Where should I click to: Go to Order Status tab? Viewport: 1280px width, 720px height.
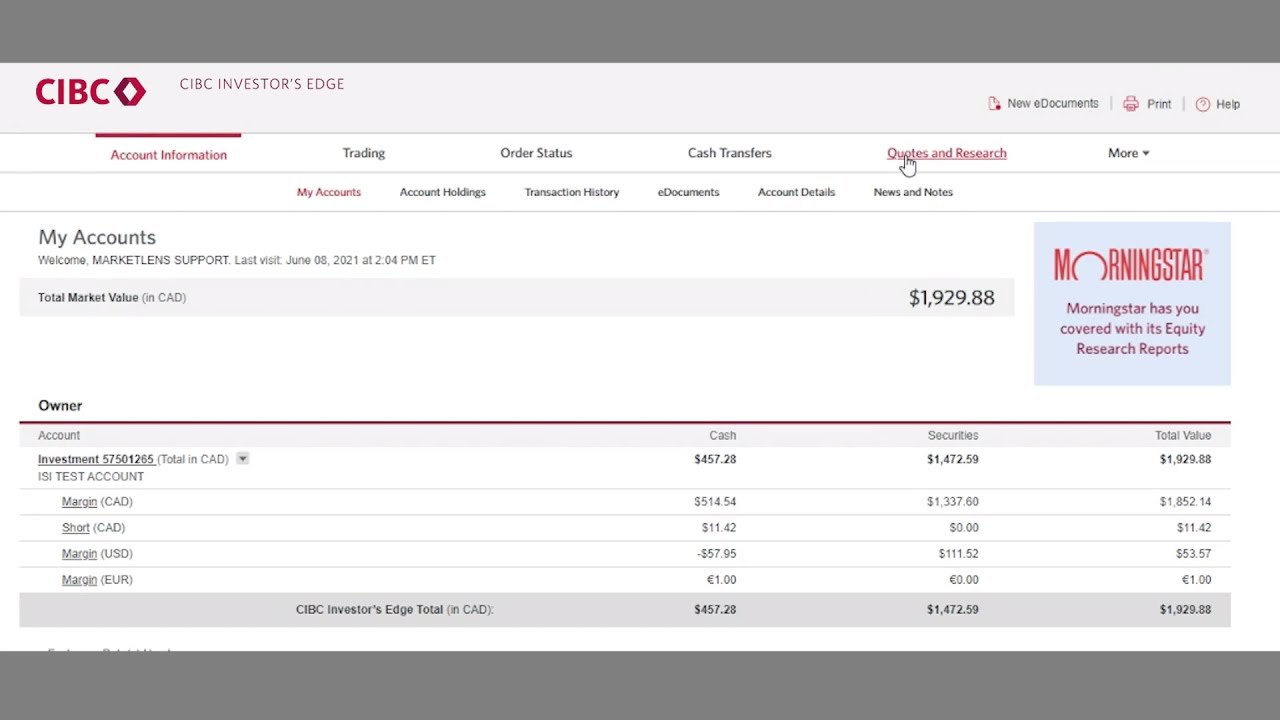point(536,153)
